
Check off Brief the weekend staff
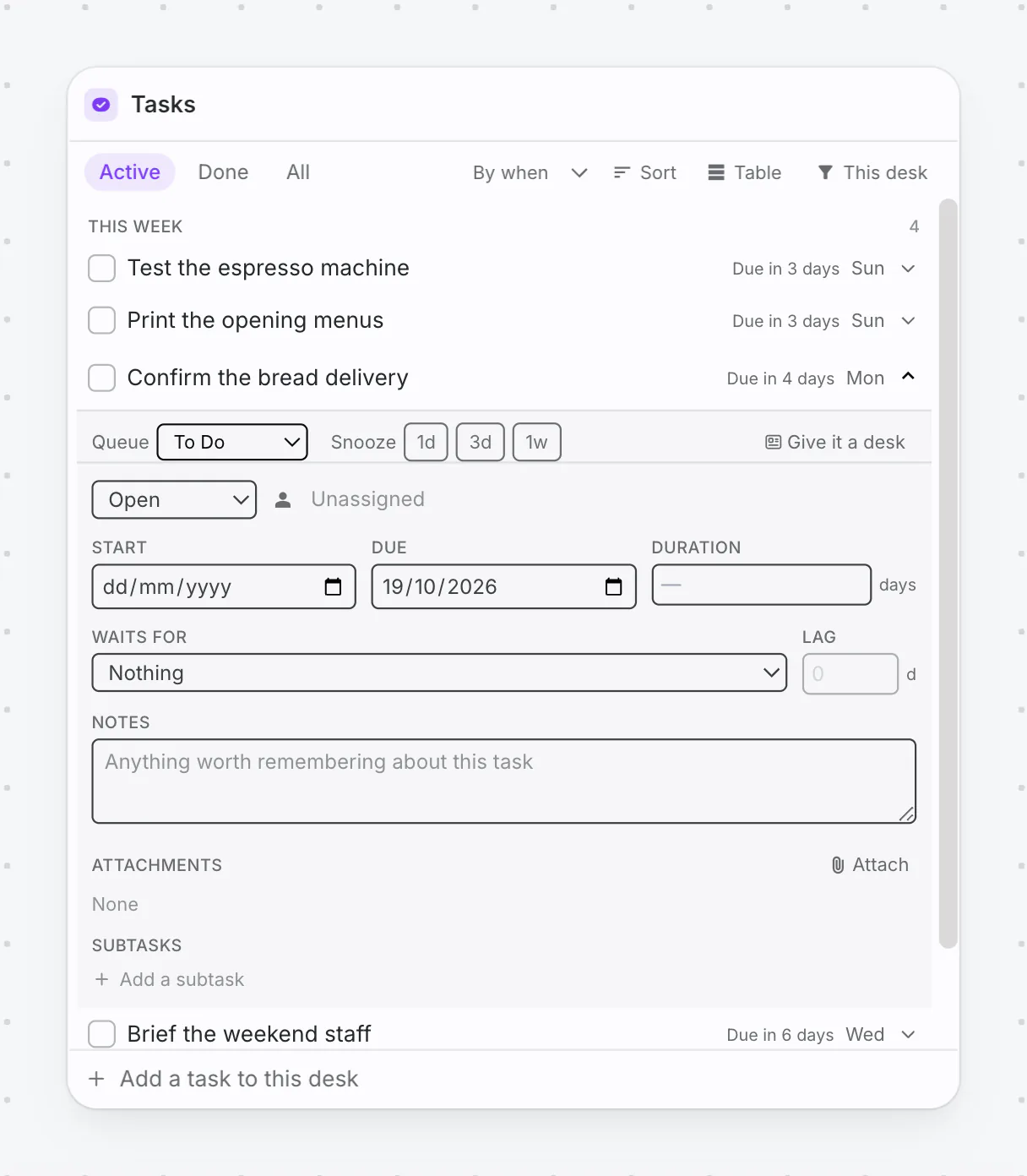tap(102, 1034)
